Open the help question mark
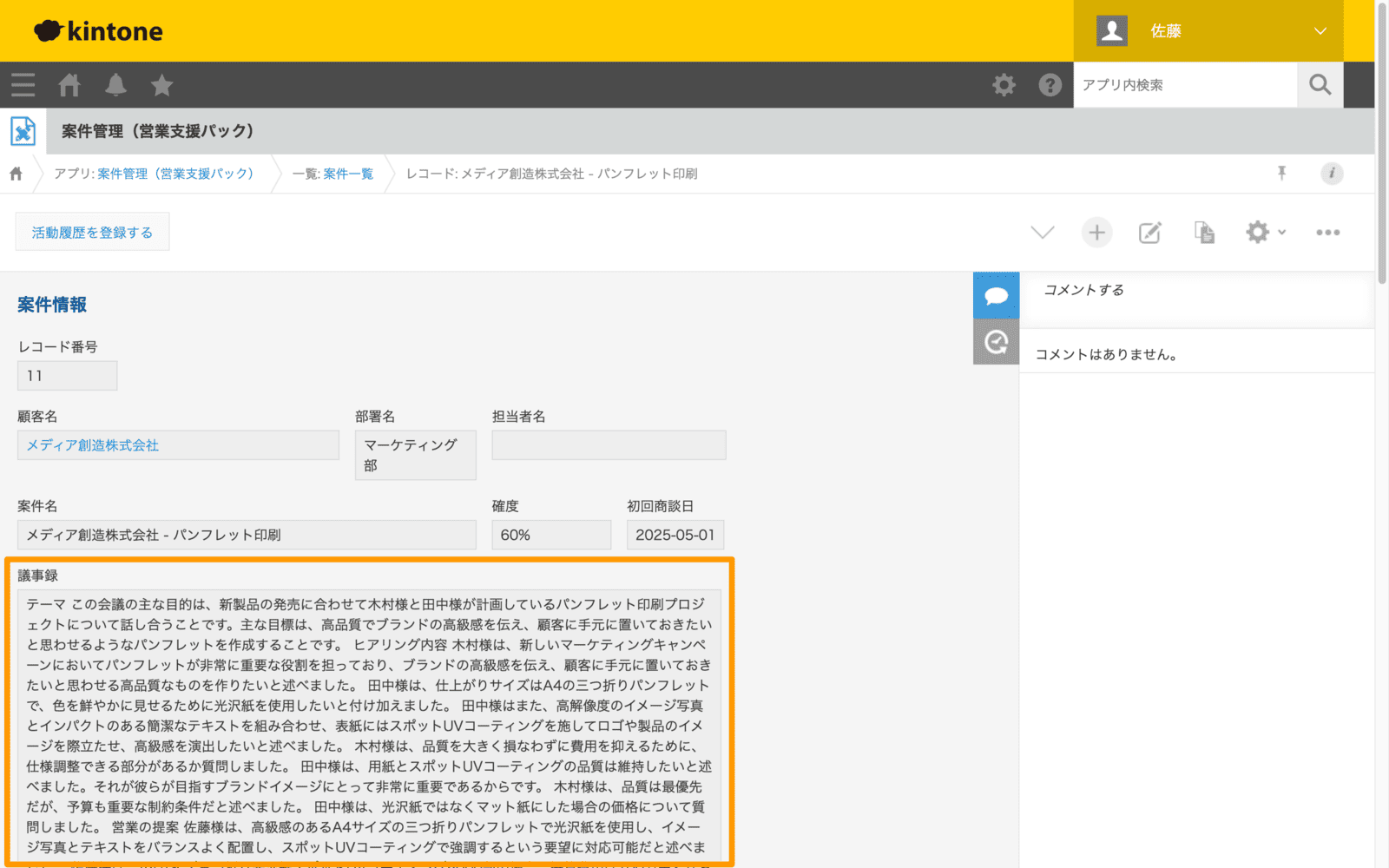Screen dimensions: 1389x868 pos(1050,85)
